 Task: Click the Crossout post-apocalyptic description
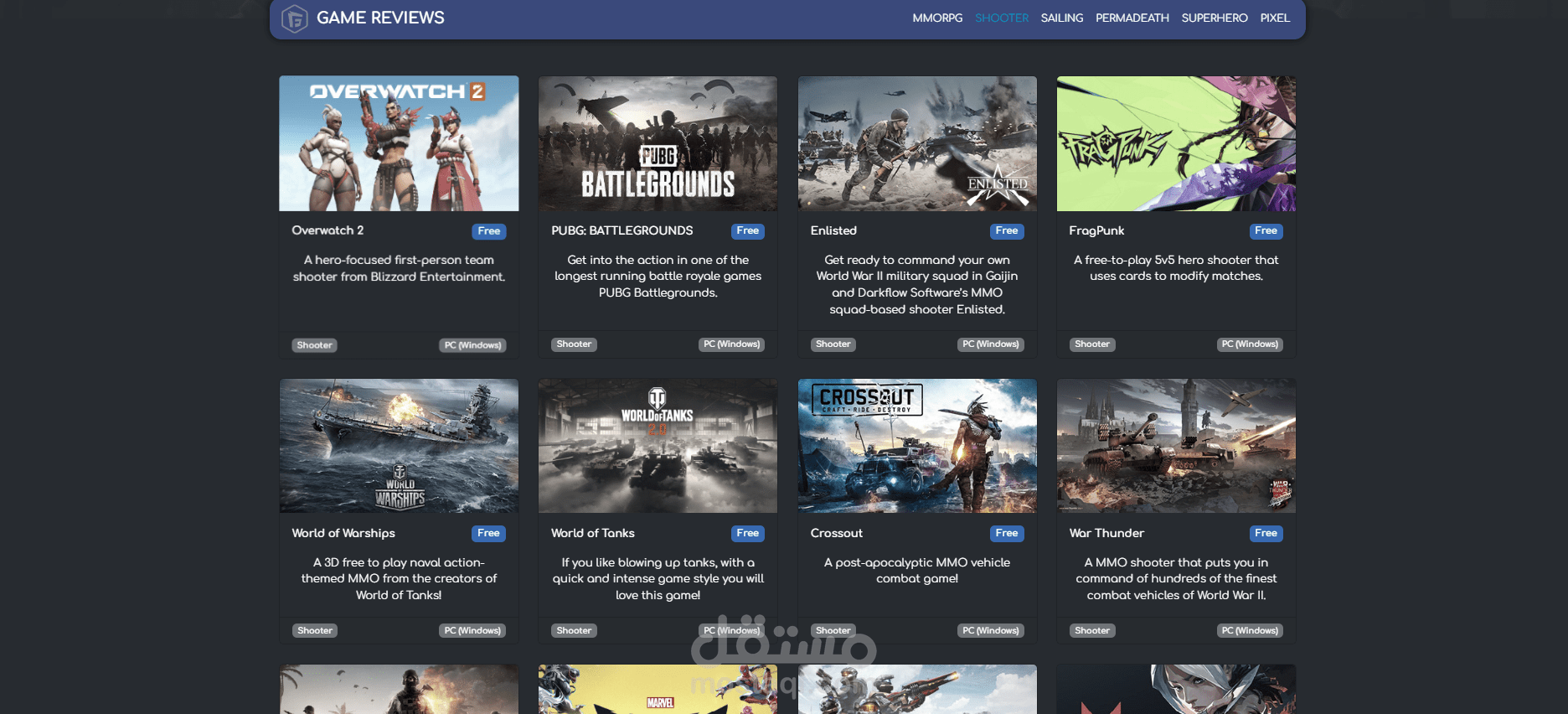point(917,571)
